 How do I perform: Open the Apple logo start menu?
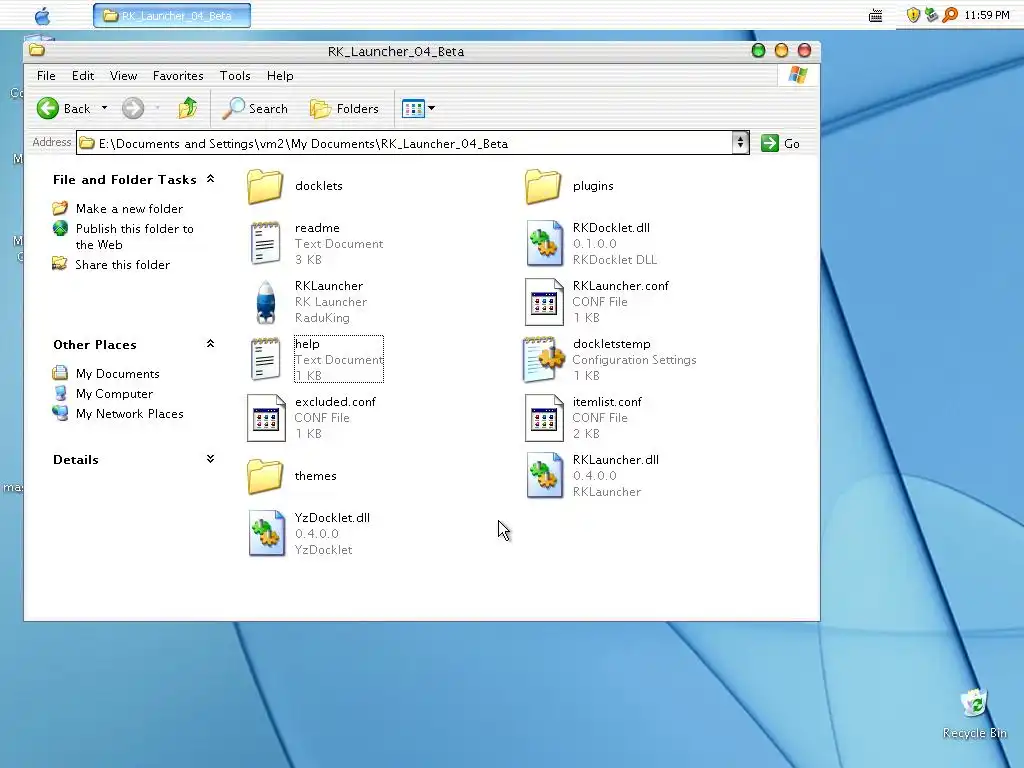click(42, 15)
